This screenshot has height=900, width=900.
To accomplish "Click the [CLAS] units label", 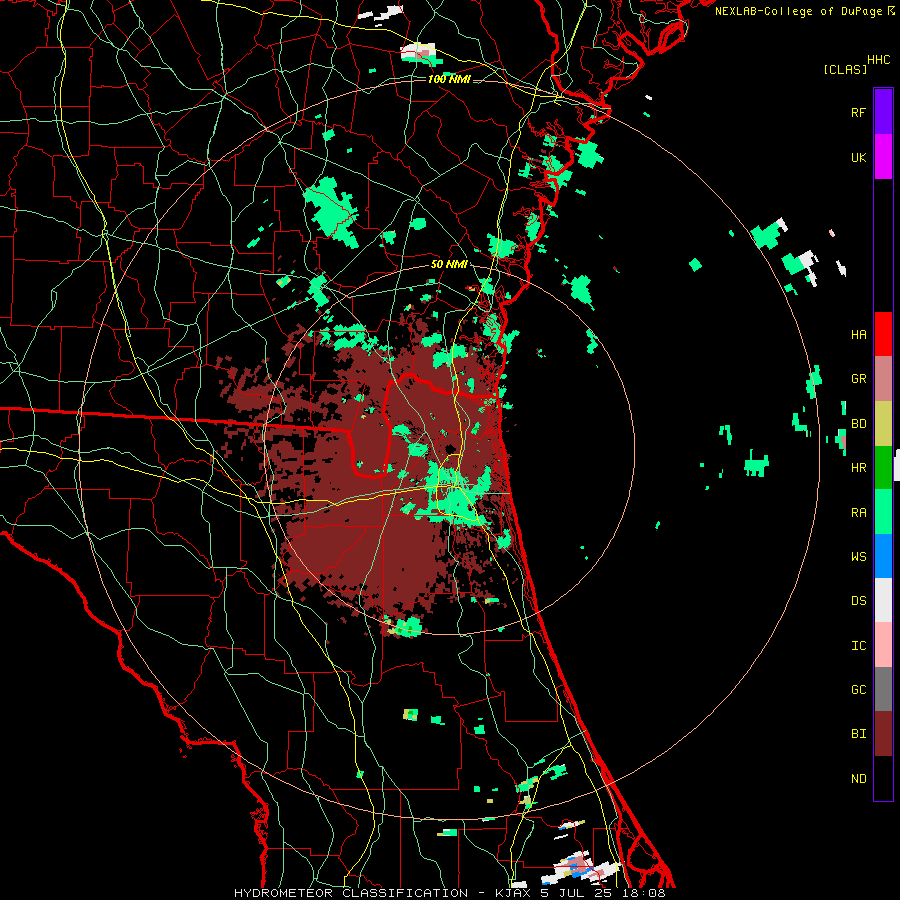I will (845, 69).
